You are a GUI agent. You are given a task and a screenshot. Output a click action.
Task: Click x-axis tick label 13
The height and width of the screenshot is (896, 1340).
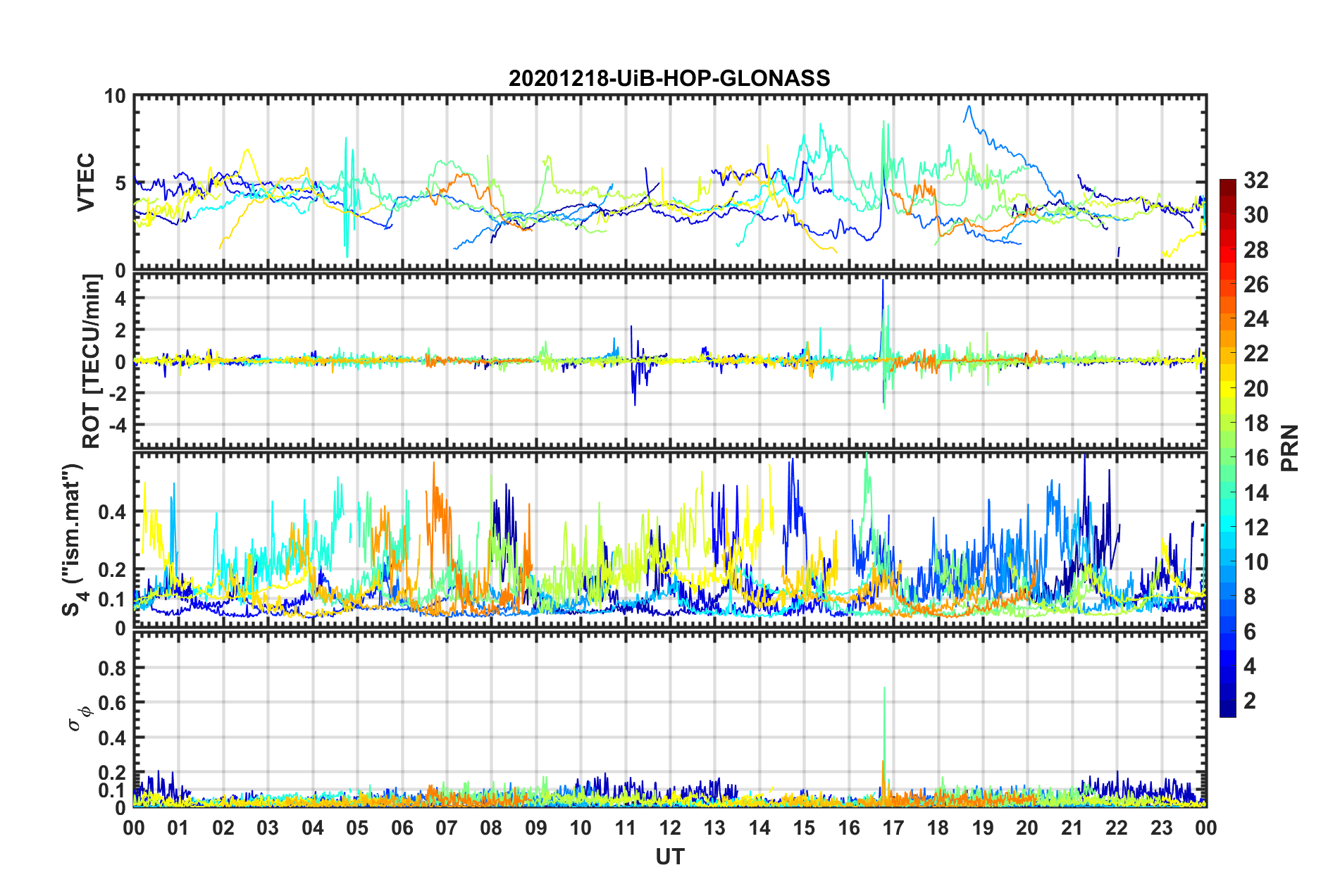714,828
